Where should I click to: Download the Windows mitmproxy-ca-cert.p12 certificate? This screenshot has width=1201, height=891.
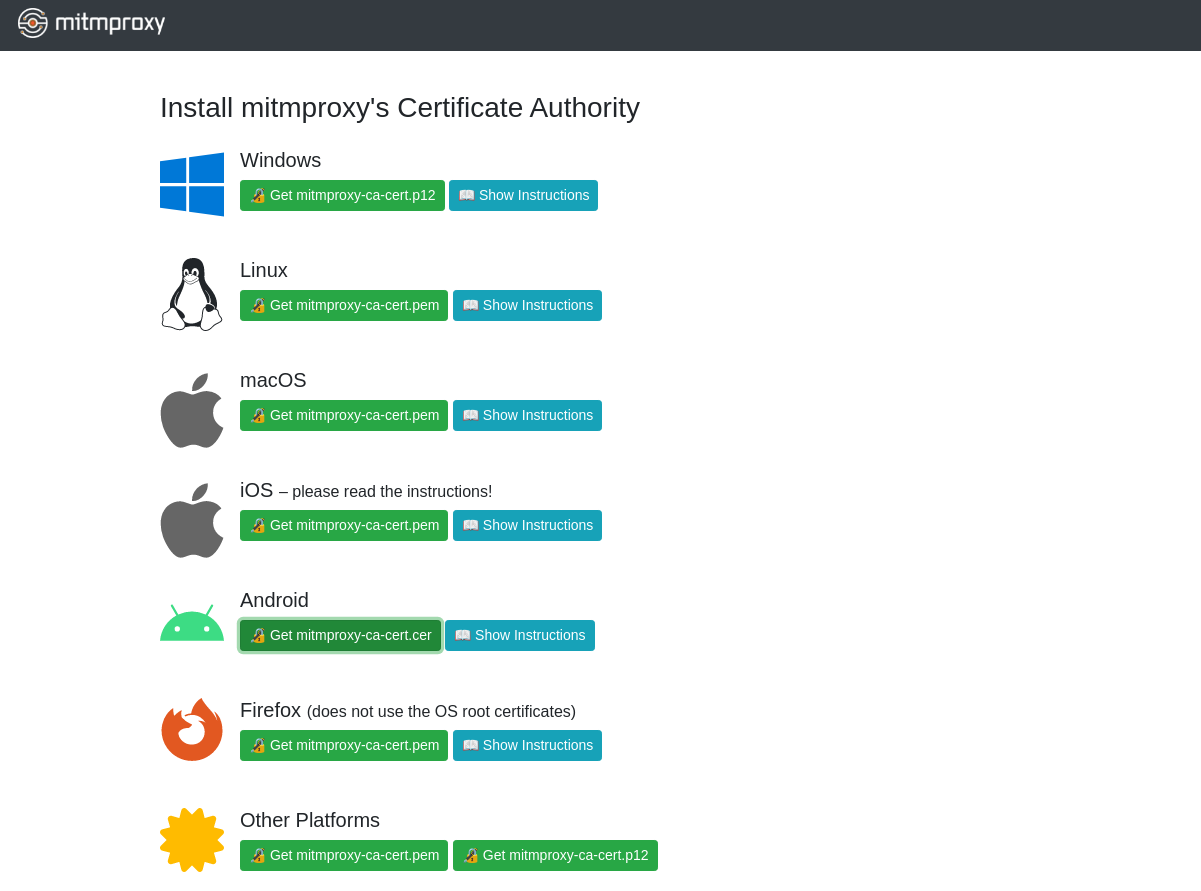coord(342,196)
